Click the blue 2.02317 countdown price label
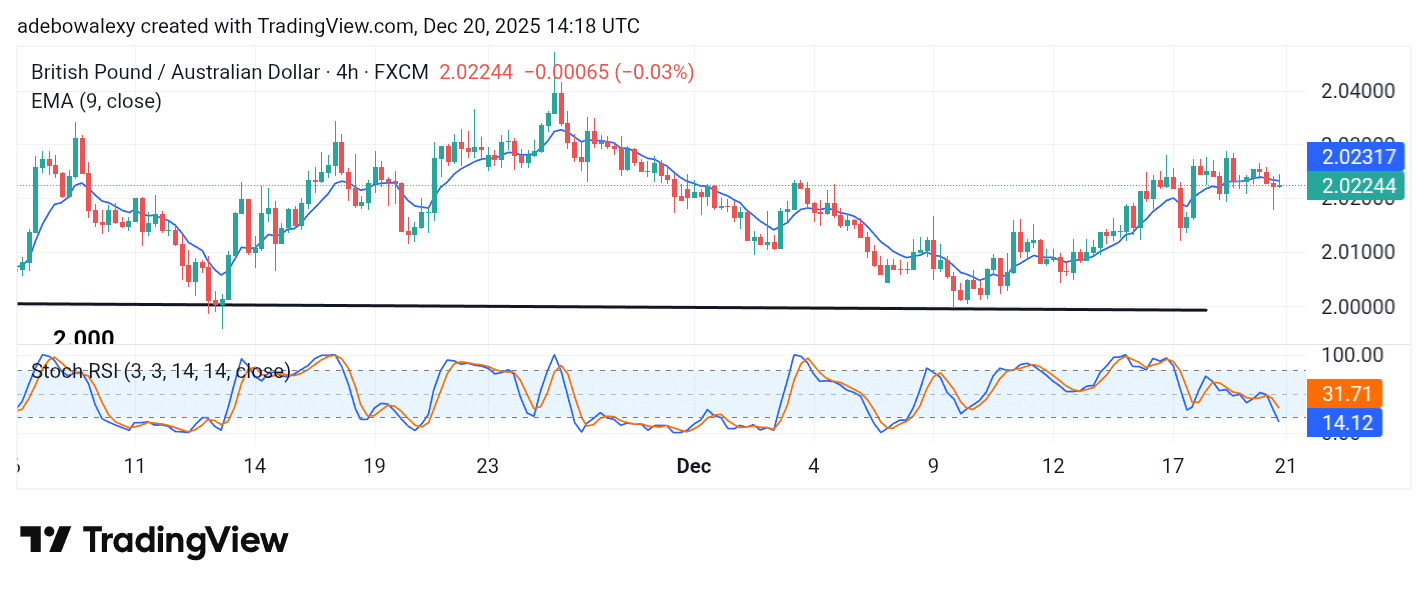Screen dimensions: 1428x591 (x=1355, y=157)
